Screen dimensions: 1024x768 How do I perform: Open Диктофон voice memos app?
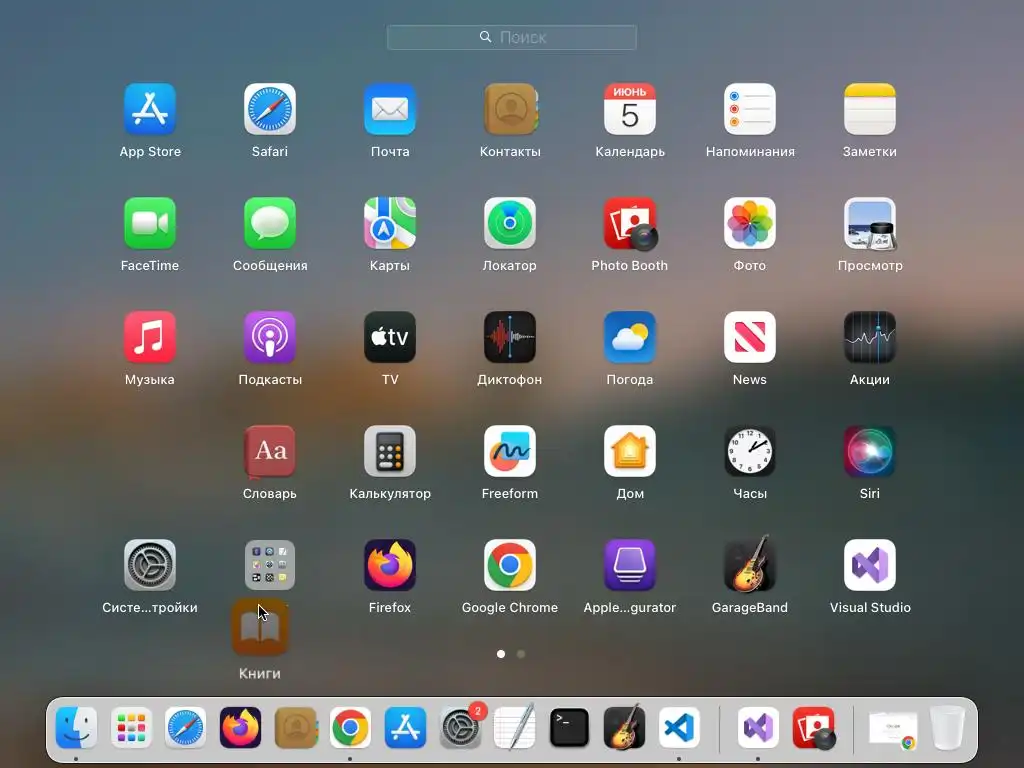tap(510, 337)
